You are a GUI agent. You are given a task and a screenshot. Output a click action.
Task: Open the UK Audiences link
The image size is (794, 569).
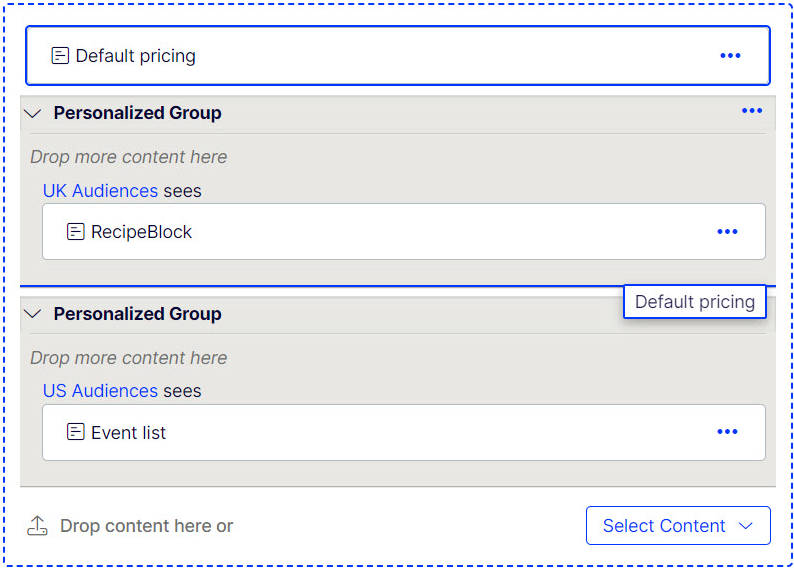[100, 191]
